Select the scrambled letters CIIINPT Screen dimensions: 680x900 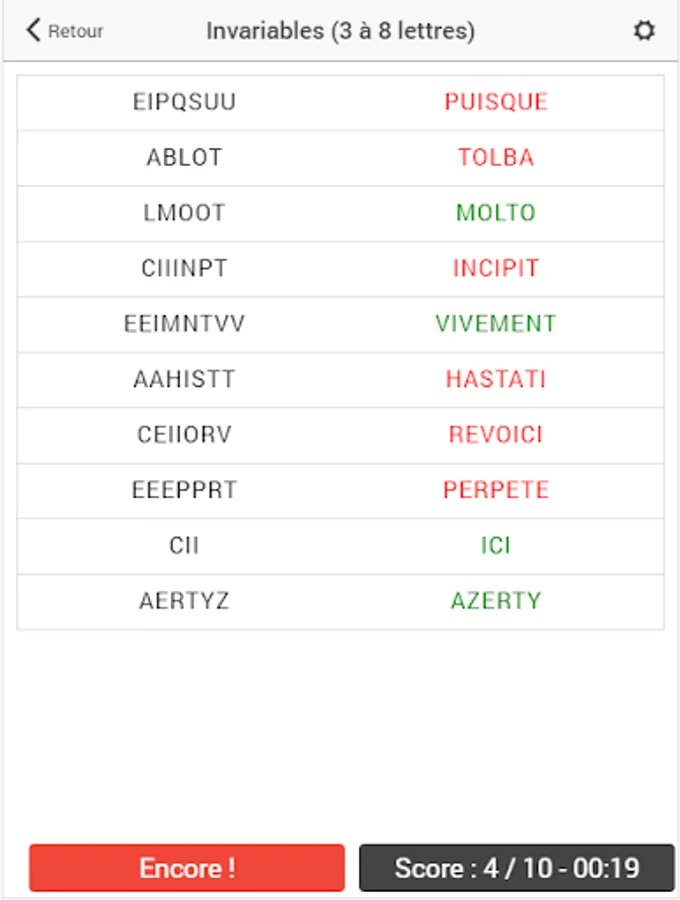184,268
